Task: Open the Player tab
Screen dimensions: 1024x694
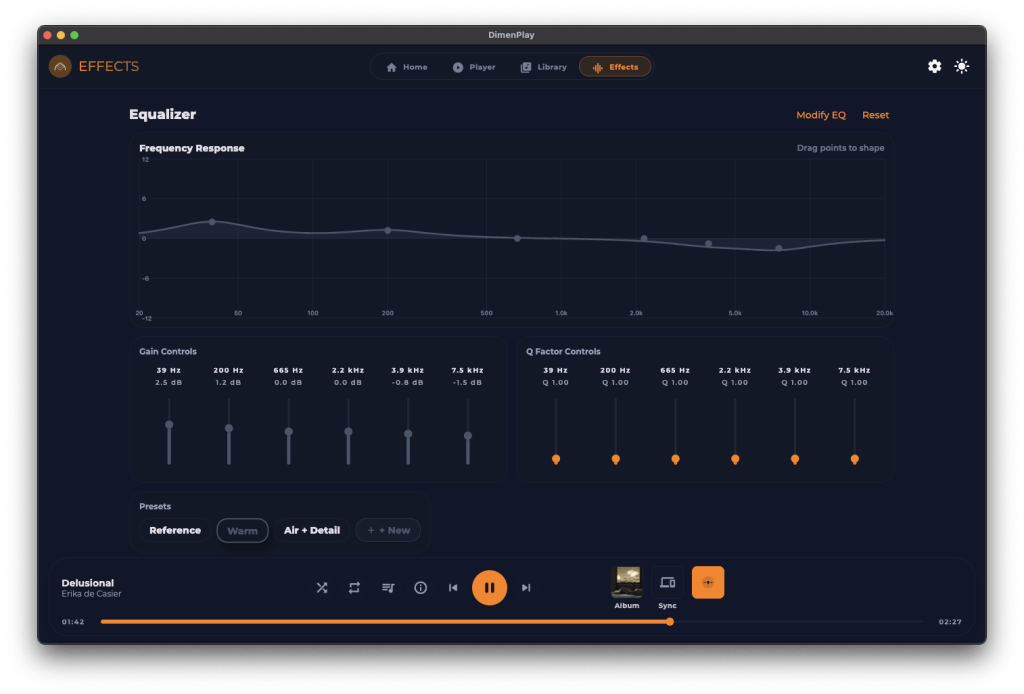Action: coord(473,67)
